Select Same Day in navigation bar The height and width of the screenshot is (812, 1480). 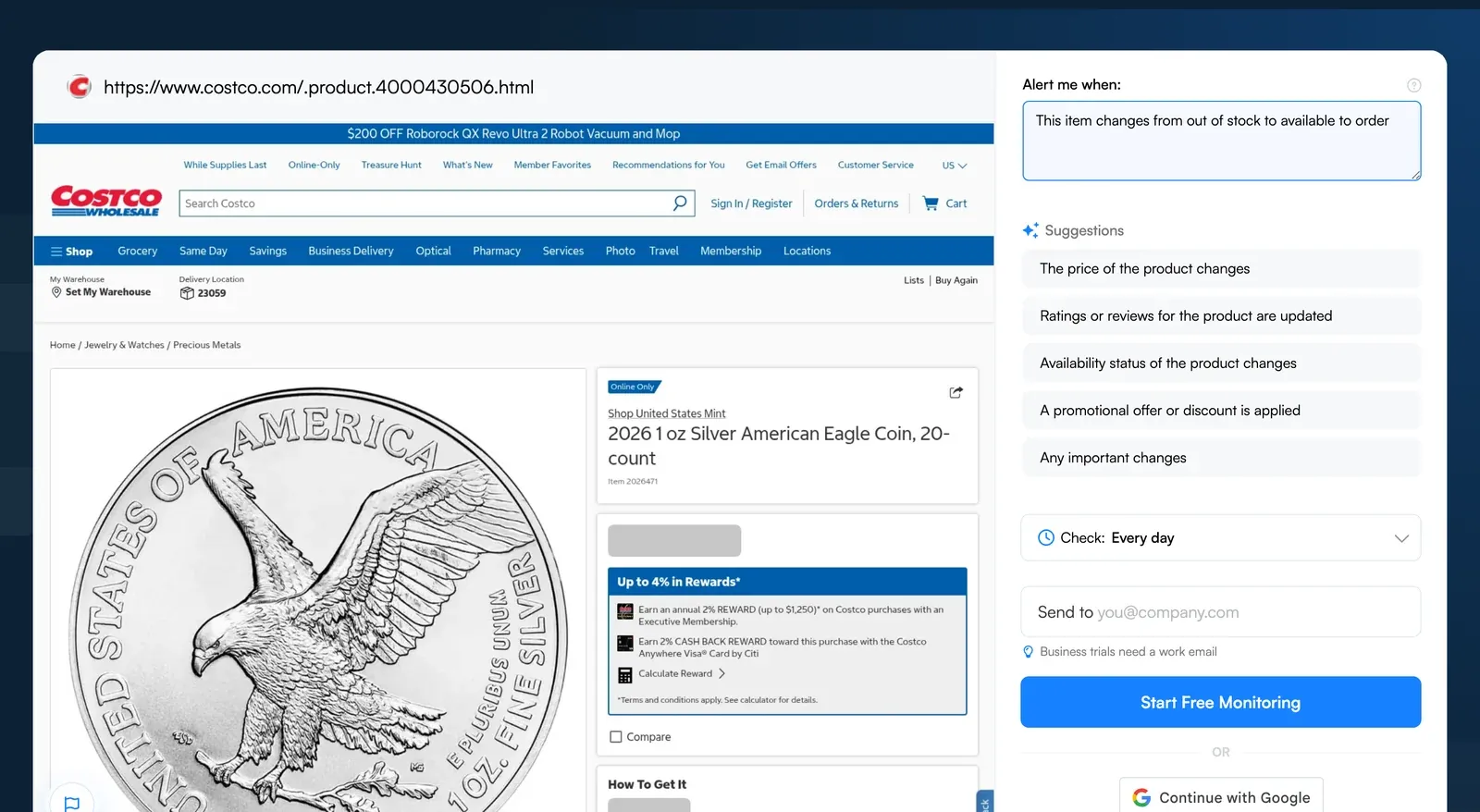coord(203,252)
